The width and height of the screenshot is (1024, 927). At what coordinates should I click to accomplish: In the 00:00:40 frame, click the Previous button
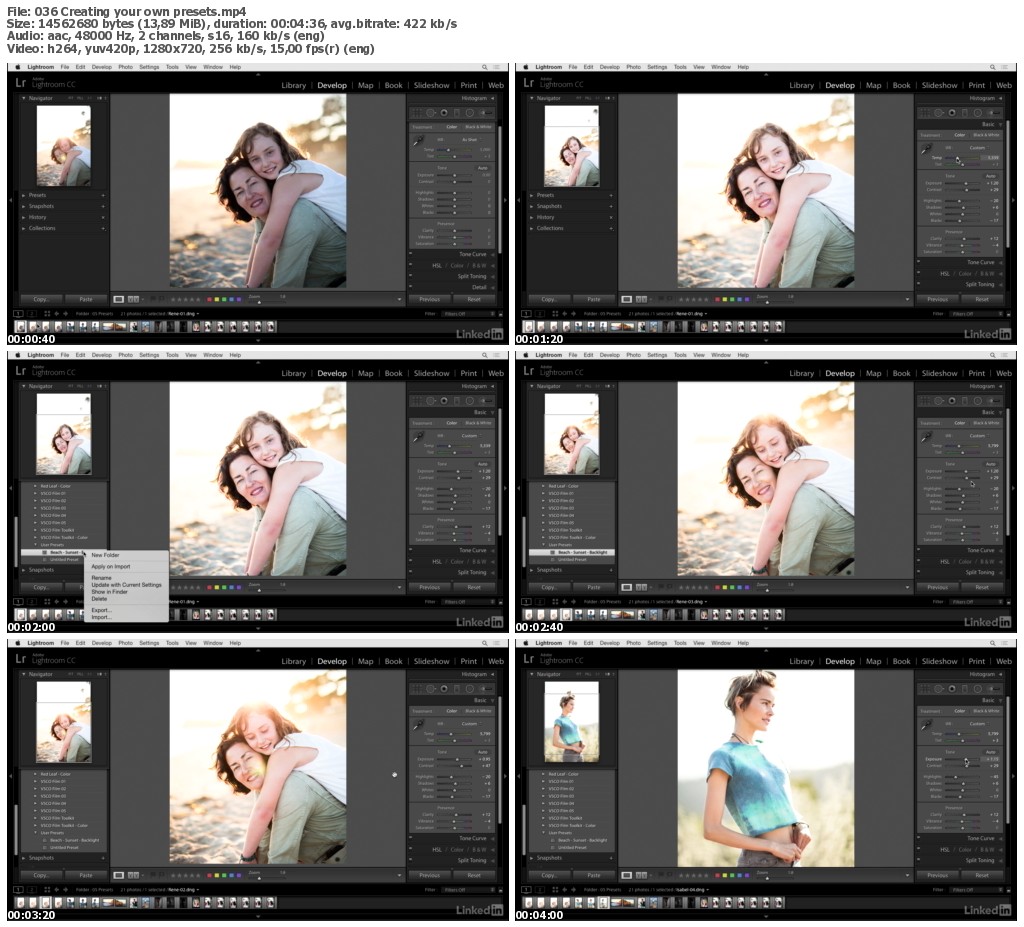click(x=430, y=299)
